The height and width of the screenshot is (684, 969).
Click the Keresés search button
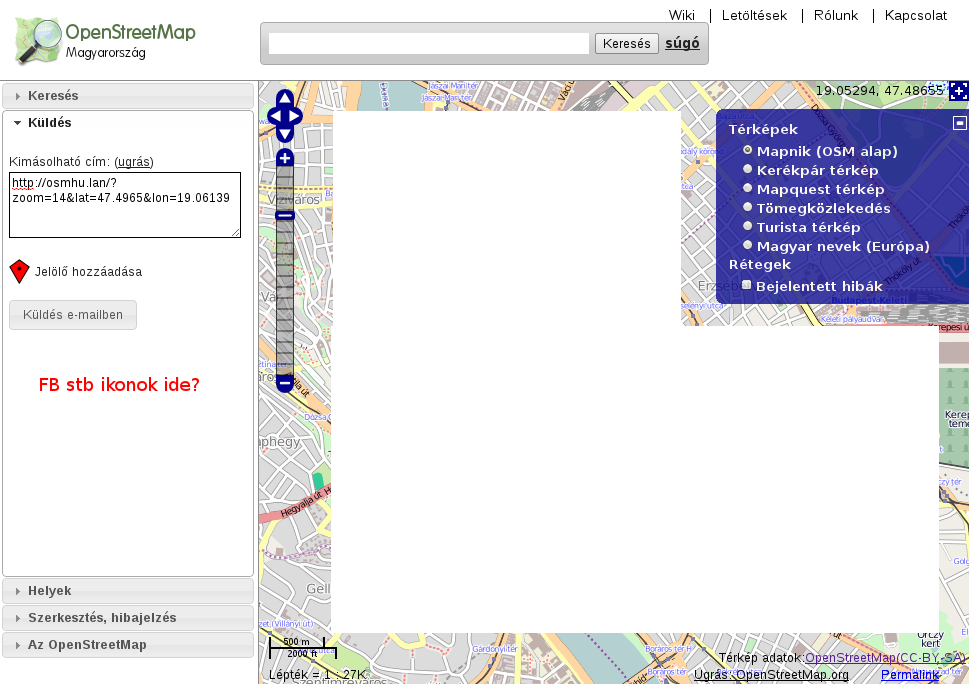pos(627,43)
